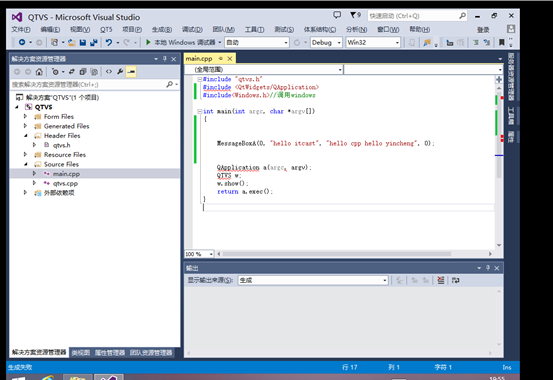Screen dimensions: 553x380
Task: Expand the Generated Files folder
Action: 25,126
